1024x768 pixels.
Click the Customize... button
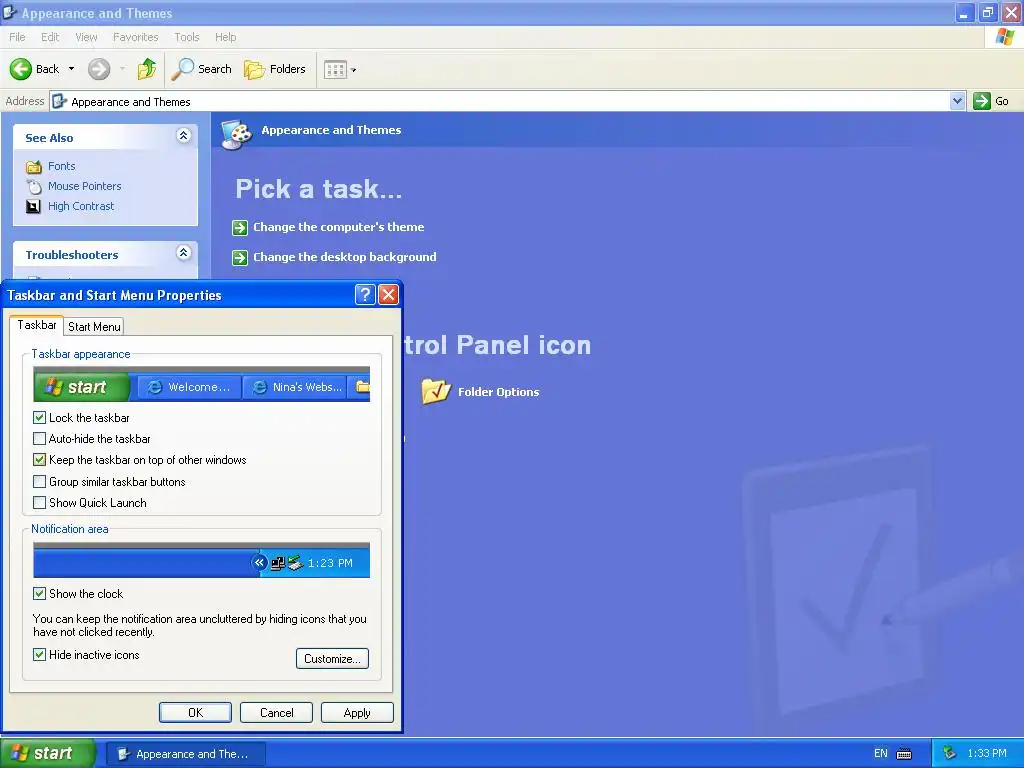[332, 658]
